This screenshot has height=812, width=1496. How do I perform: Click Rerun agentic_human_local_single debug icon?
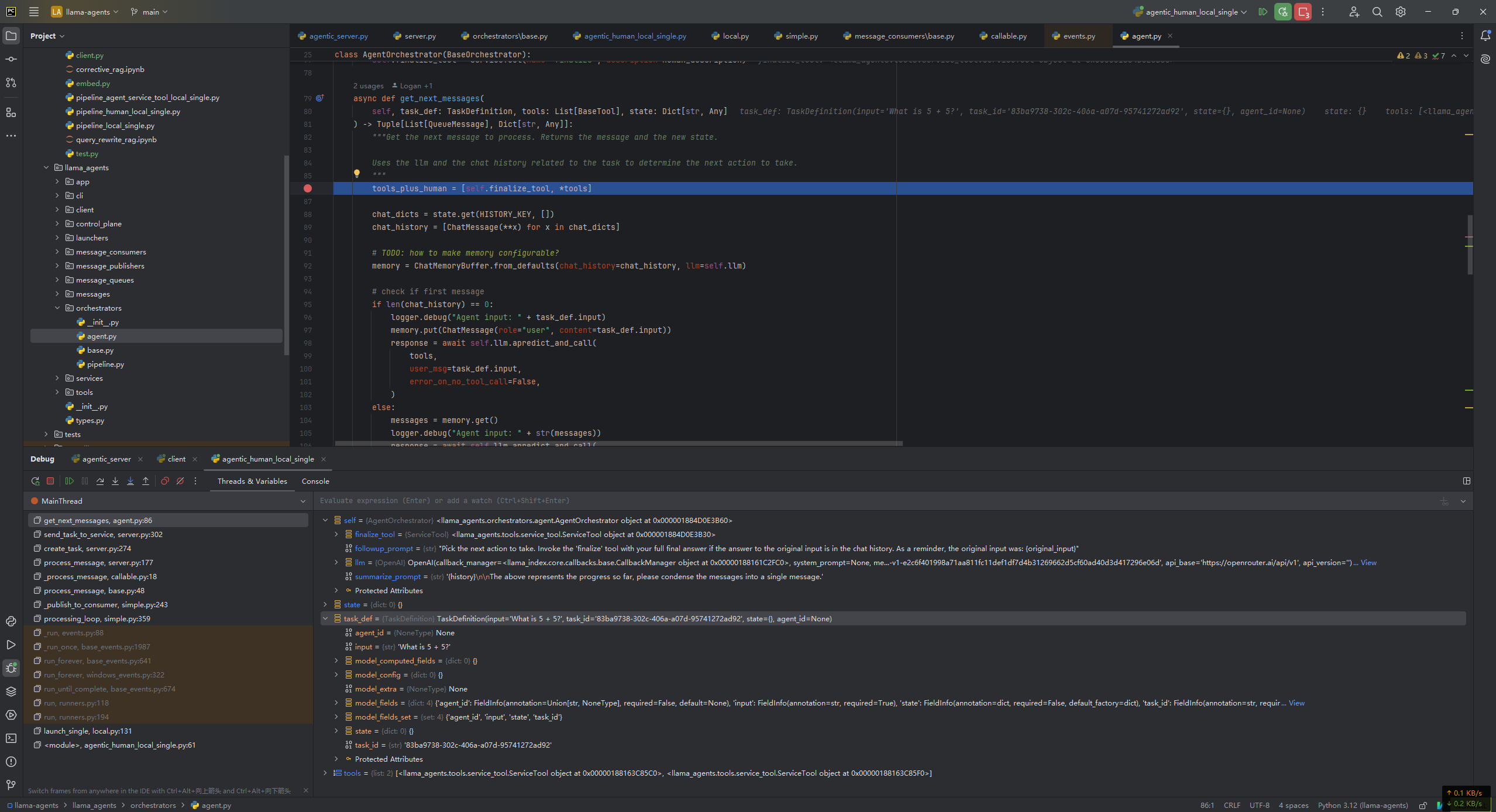coord(35,481)
